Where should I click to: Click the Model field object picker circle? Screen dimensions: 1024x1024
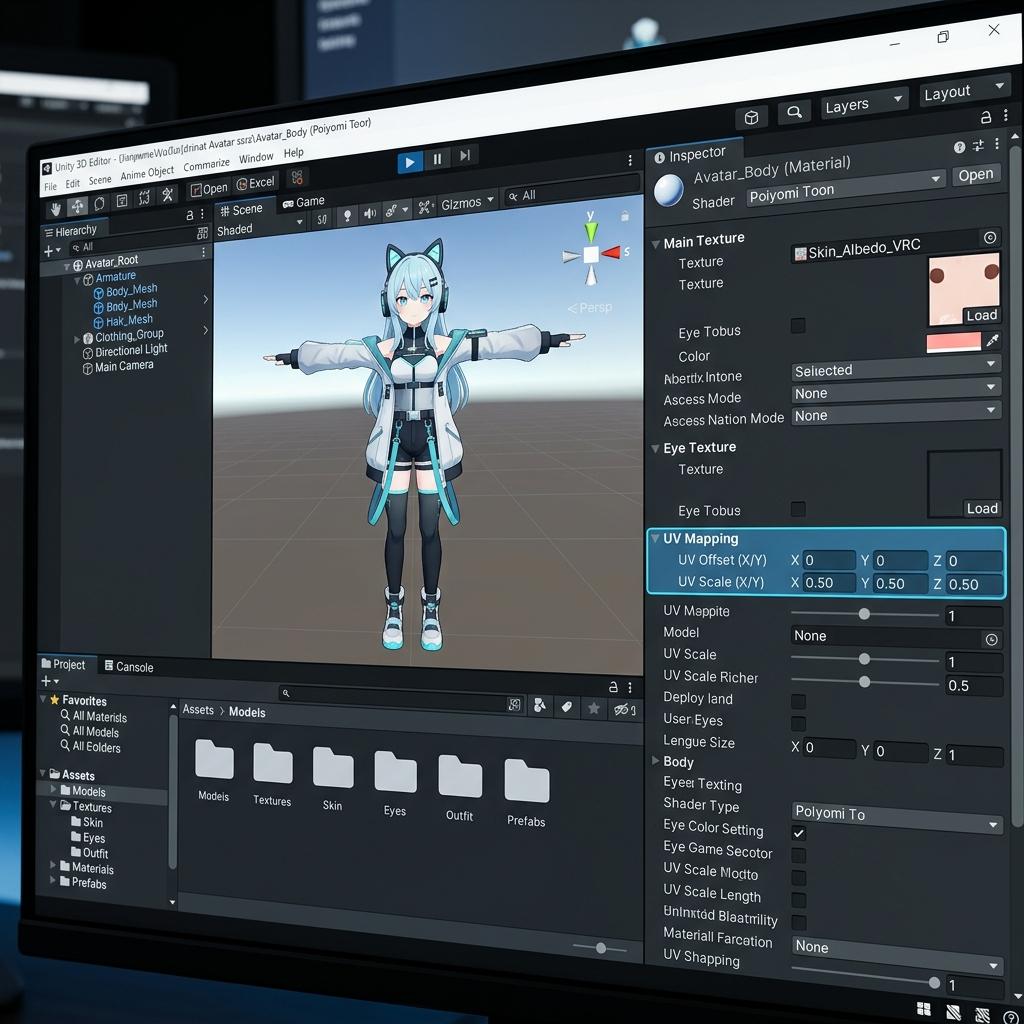[991, 639]
